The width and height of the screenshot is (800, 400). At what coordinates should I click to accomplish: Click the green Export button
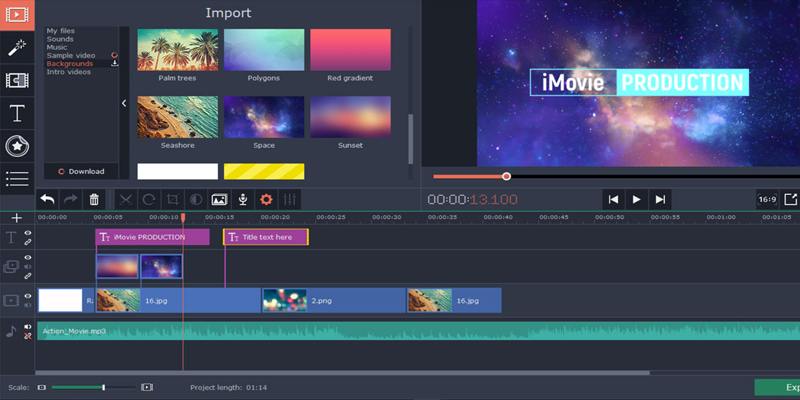click(777, 387)
